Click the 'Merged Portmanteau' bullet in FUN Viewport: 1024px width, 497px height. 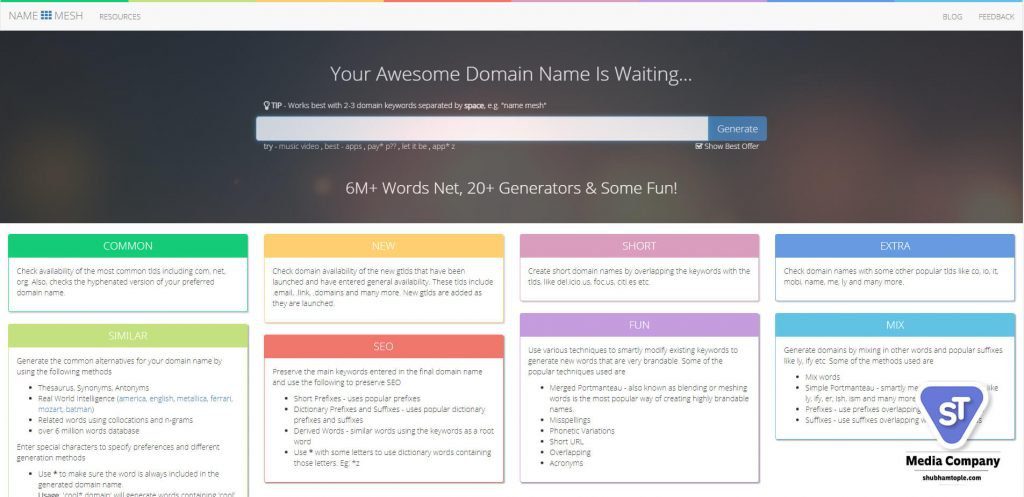coord(649,398)
